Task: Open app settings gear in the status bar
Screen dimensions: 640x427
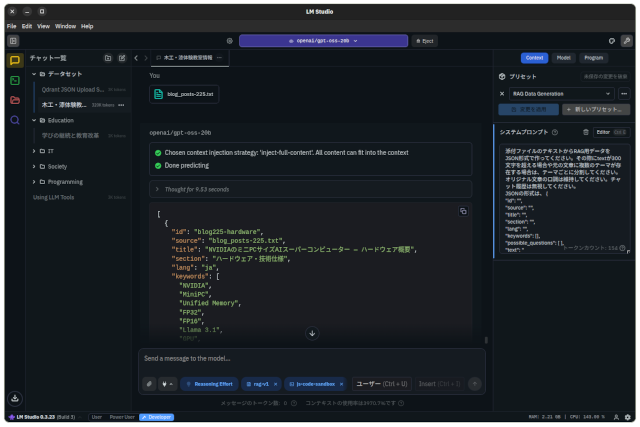Action: (x=628, y=417)
